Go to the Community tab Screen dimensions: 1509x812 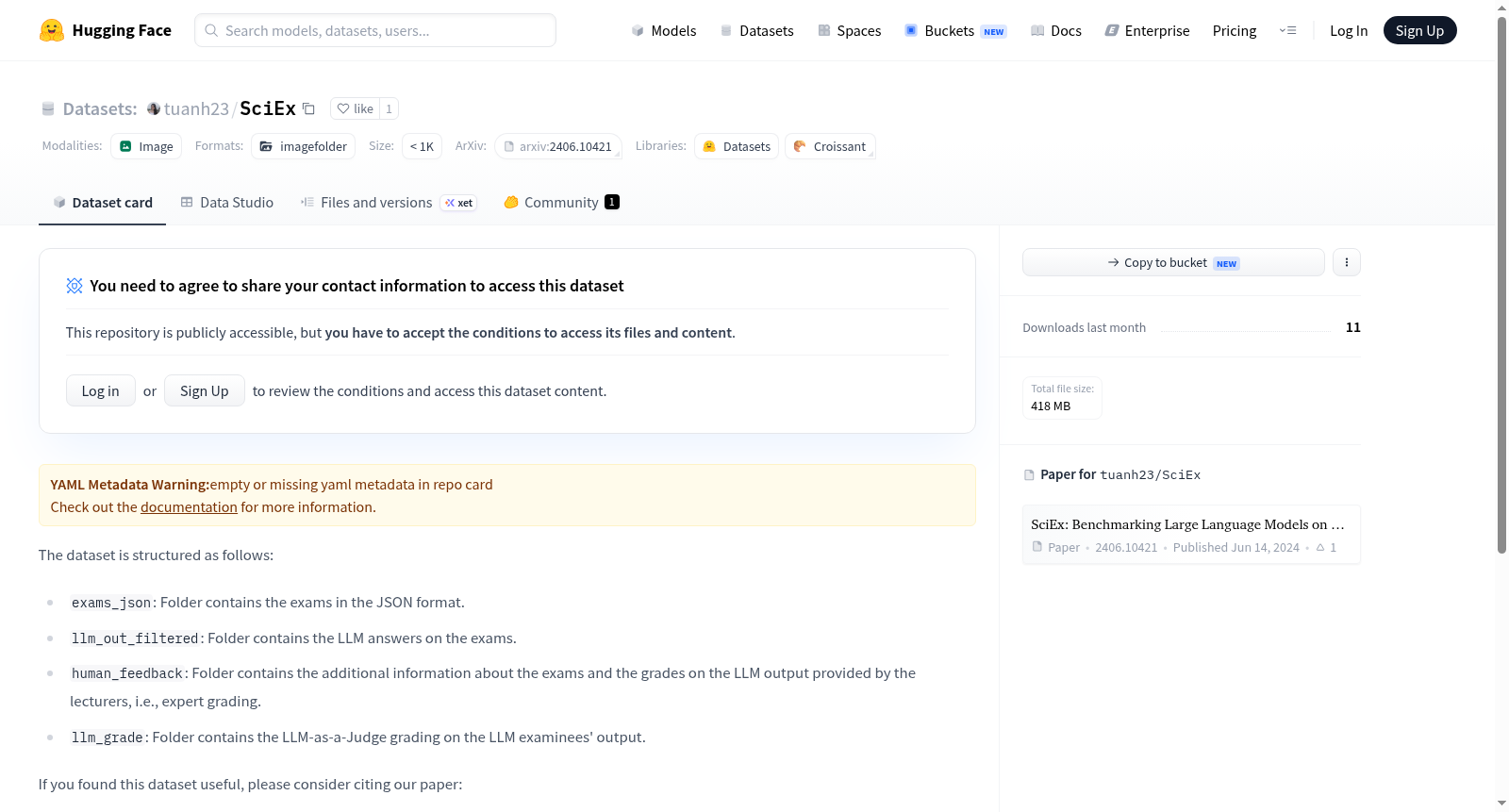point(562,203)
